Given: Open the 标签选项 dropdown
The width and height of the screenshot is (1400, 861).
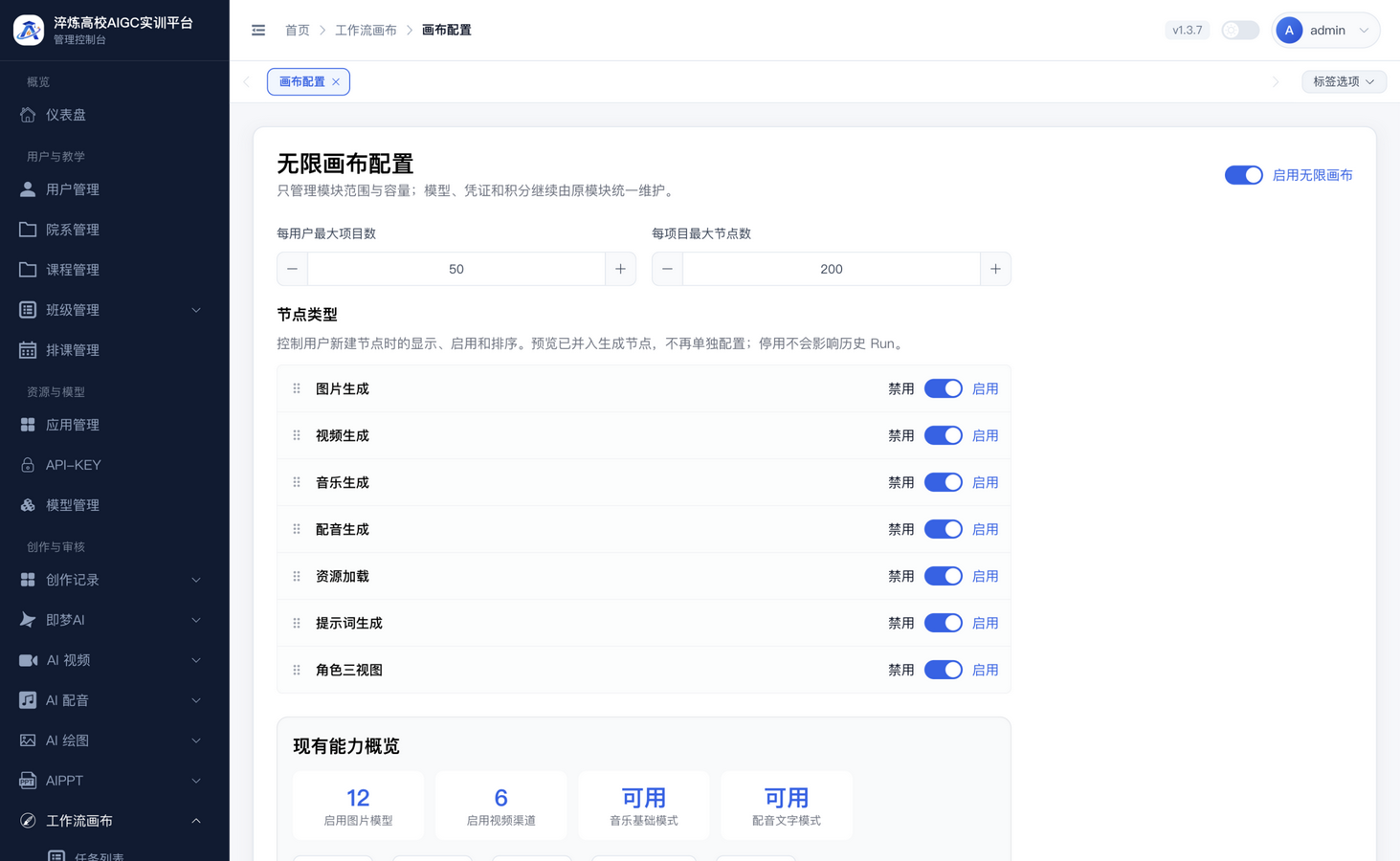Looking at the screenshot, I should click(x=1344, y=81).
